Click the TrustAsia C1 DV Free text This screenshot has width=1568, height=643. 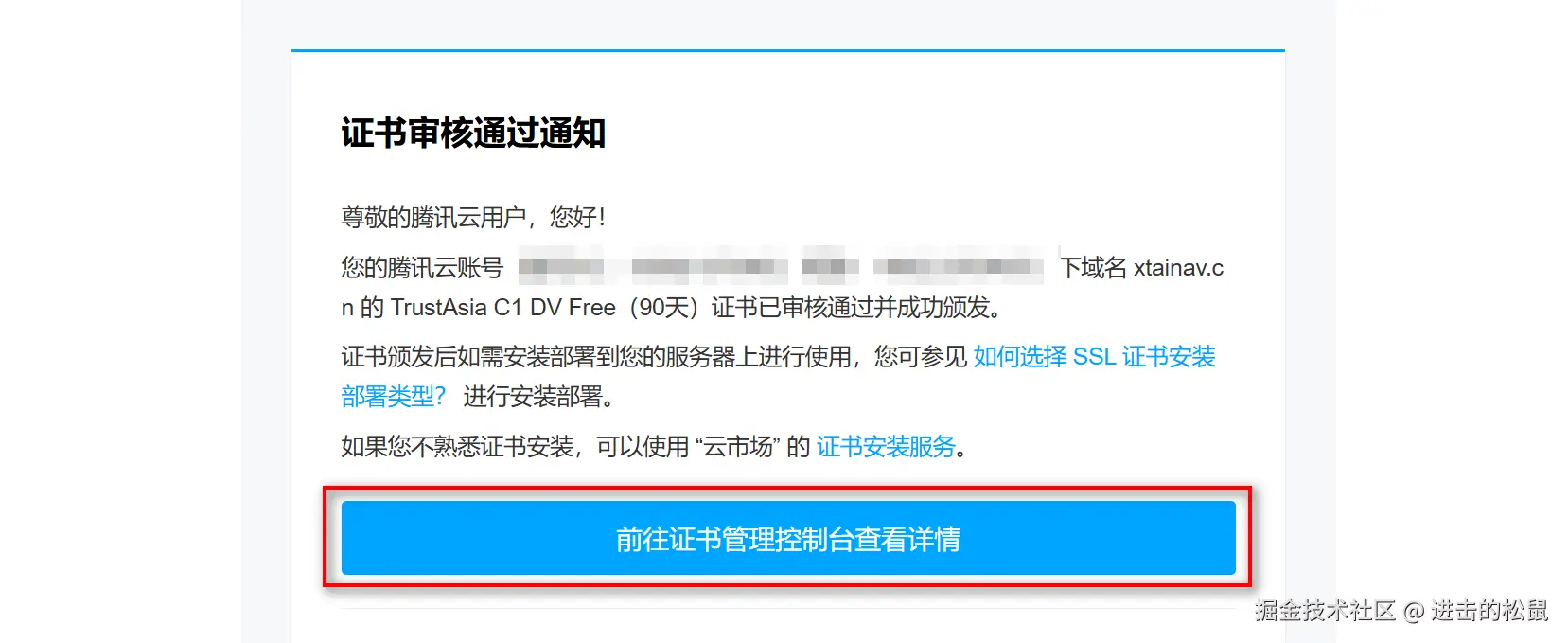pyautogui.click(x=502, y=308)
